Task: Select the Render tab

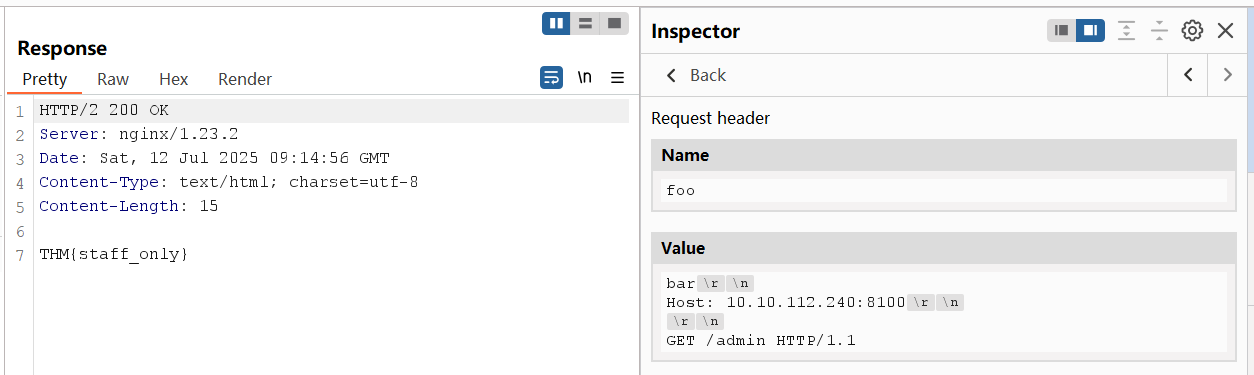Action: tap(245, 79)
